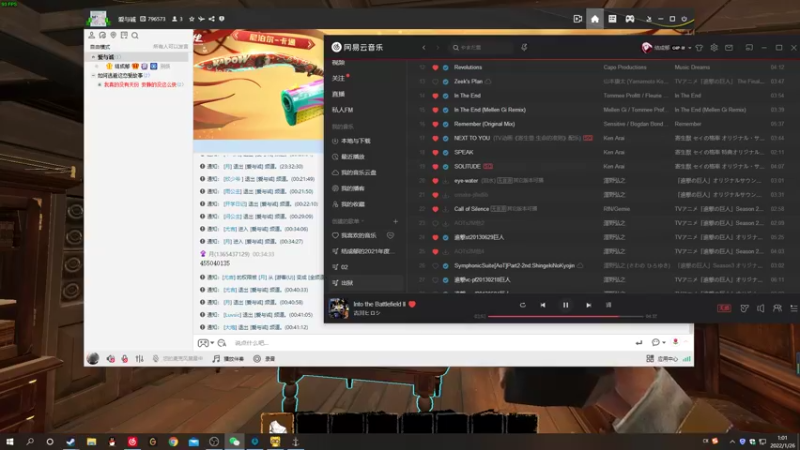This screenshot has height=450, width=800.
Task: Toggle heart on SOLITUDE
Action: [x=435, y=167]
